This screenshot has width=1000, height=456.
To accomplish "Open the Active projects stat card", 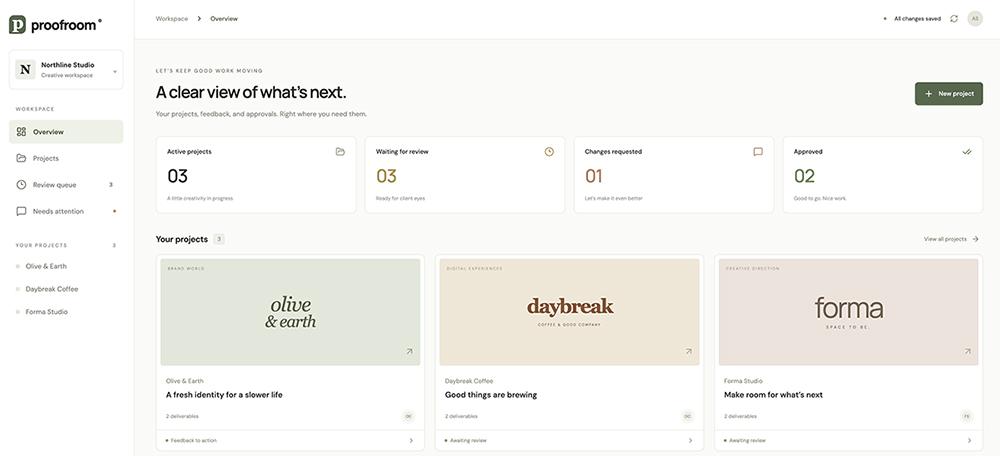I will click(256, 175).
